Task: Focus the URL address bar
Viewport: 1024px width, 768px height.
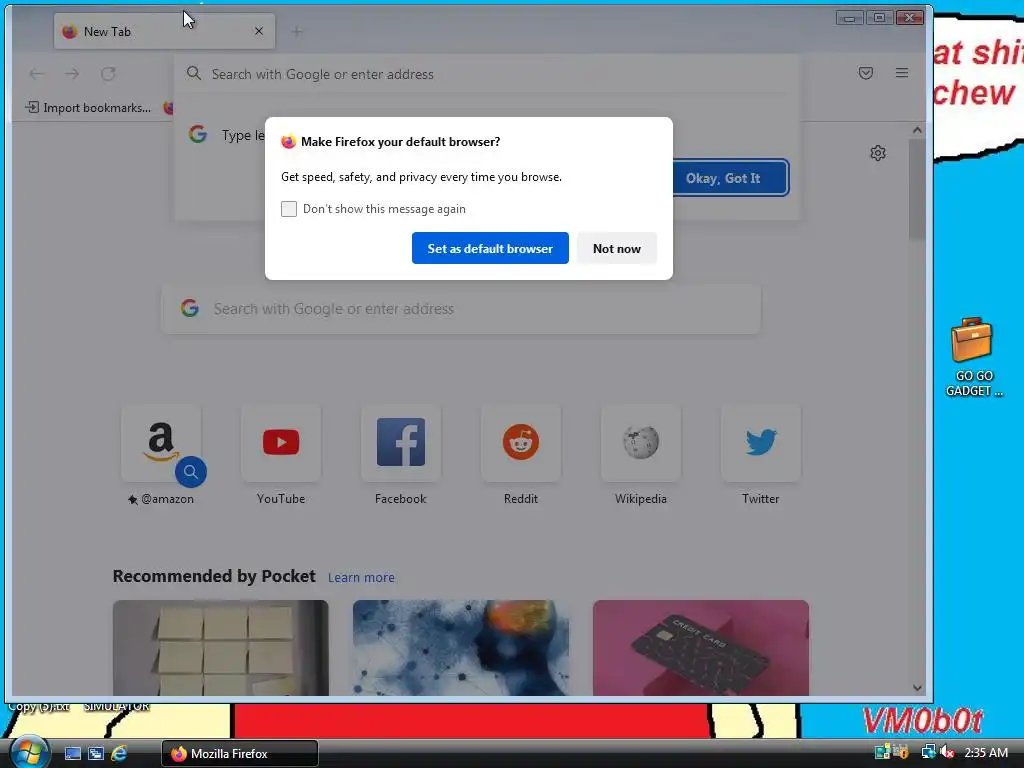Action: (x=487, y=74)
